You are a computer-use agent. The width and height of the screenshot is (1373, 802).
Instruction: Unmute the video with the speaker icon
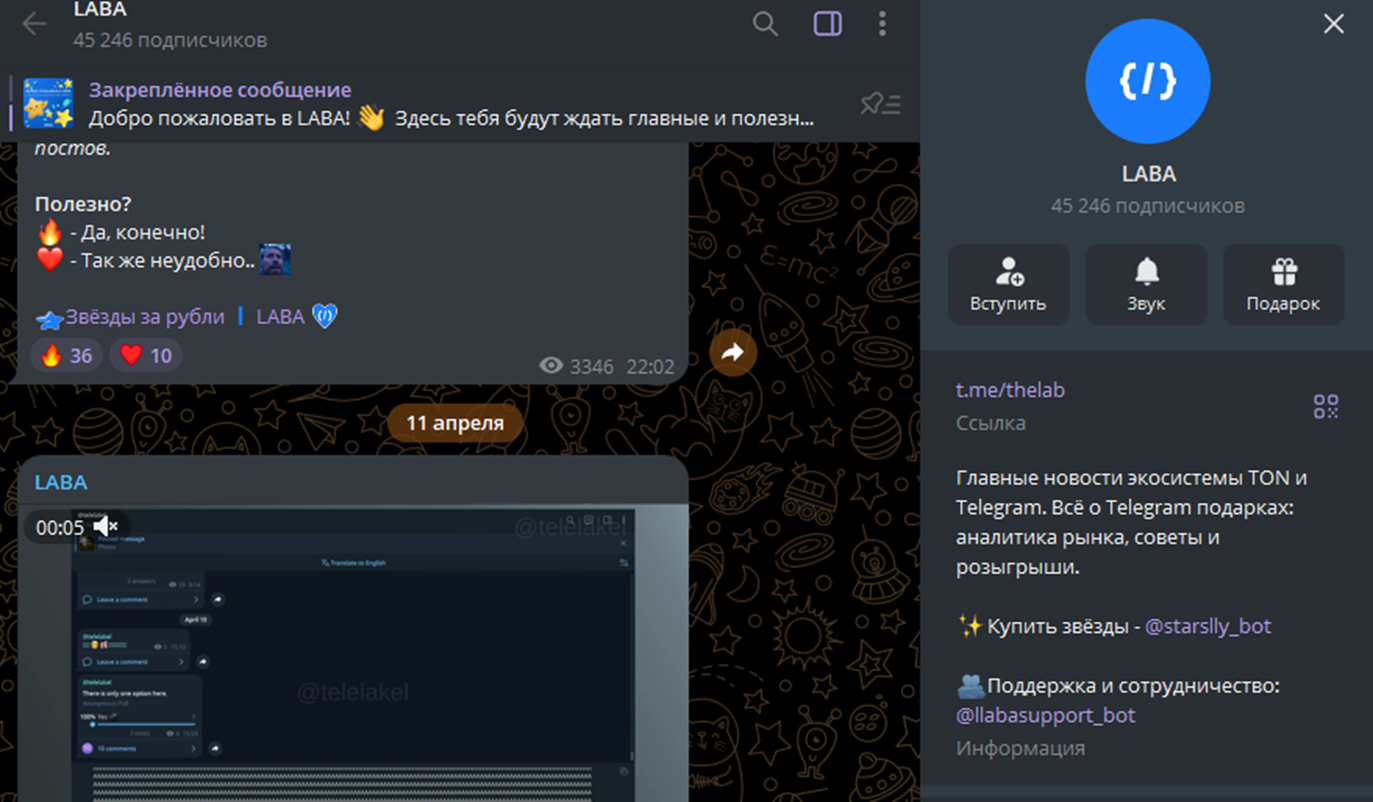105,526
